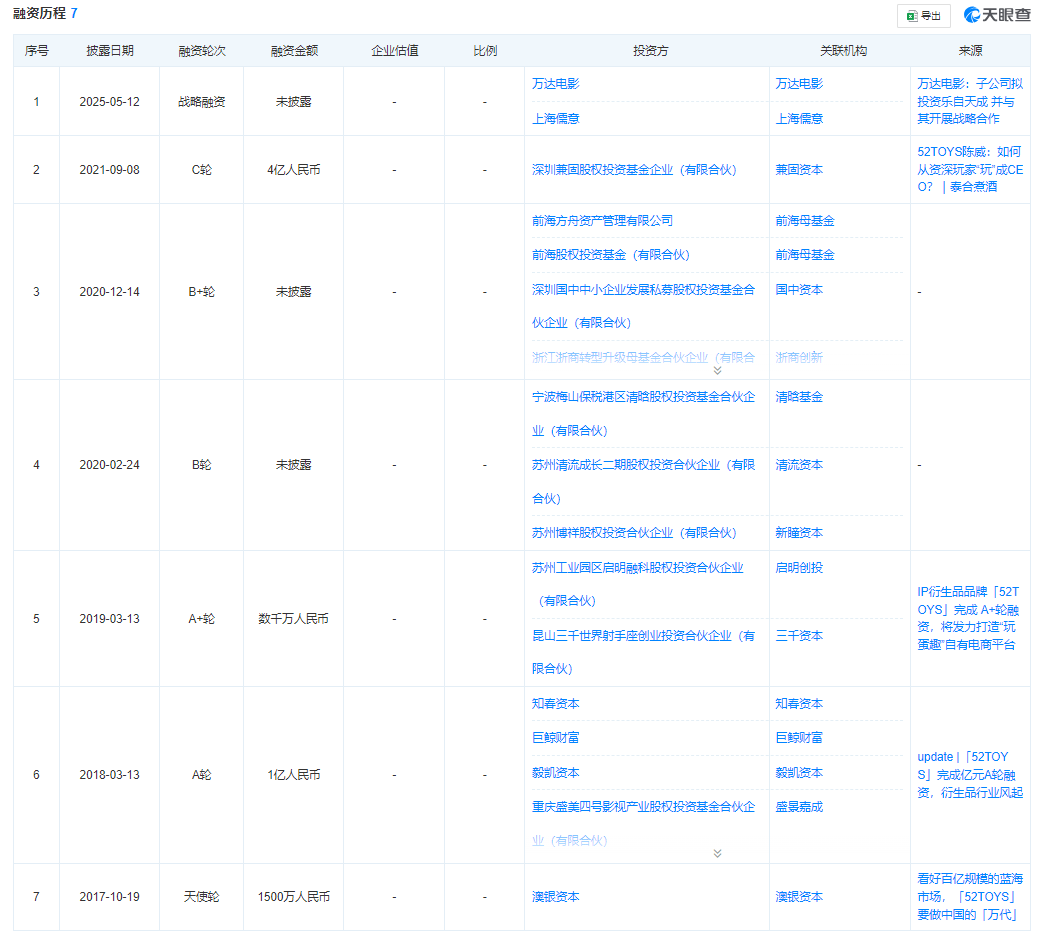The image size is (1042, 940).
Task: Click the 导出 export button
Action: point(924,16)
